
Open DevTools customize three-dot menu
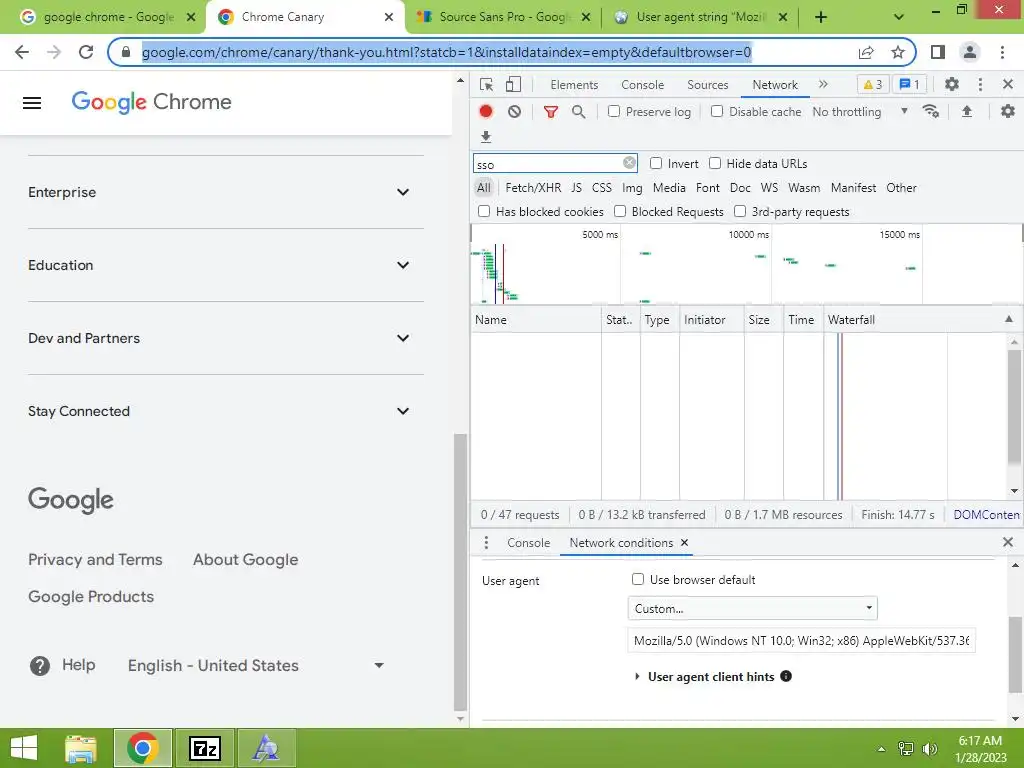pos(980,84)
